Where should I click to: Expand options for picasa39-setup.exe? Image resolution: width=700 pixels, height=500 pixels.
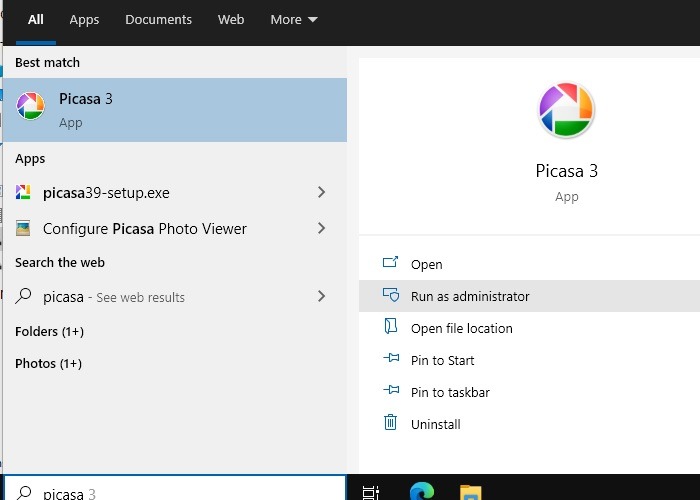point(321,192)
